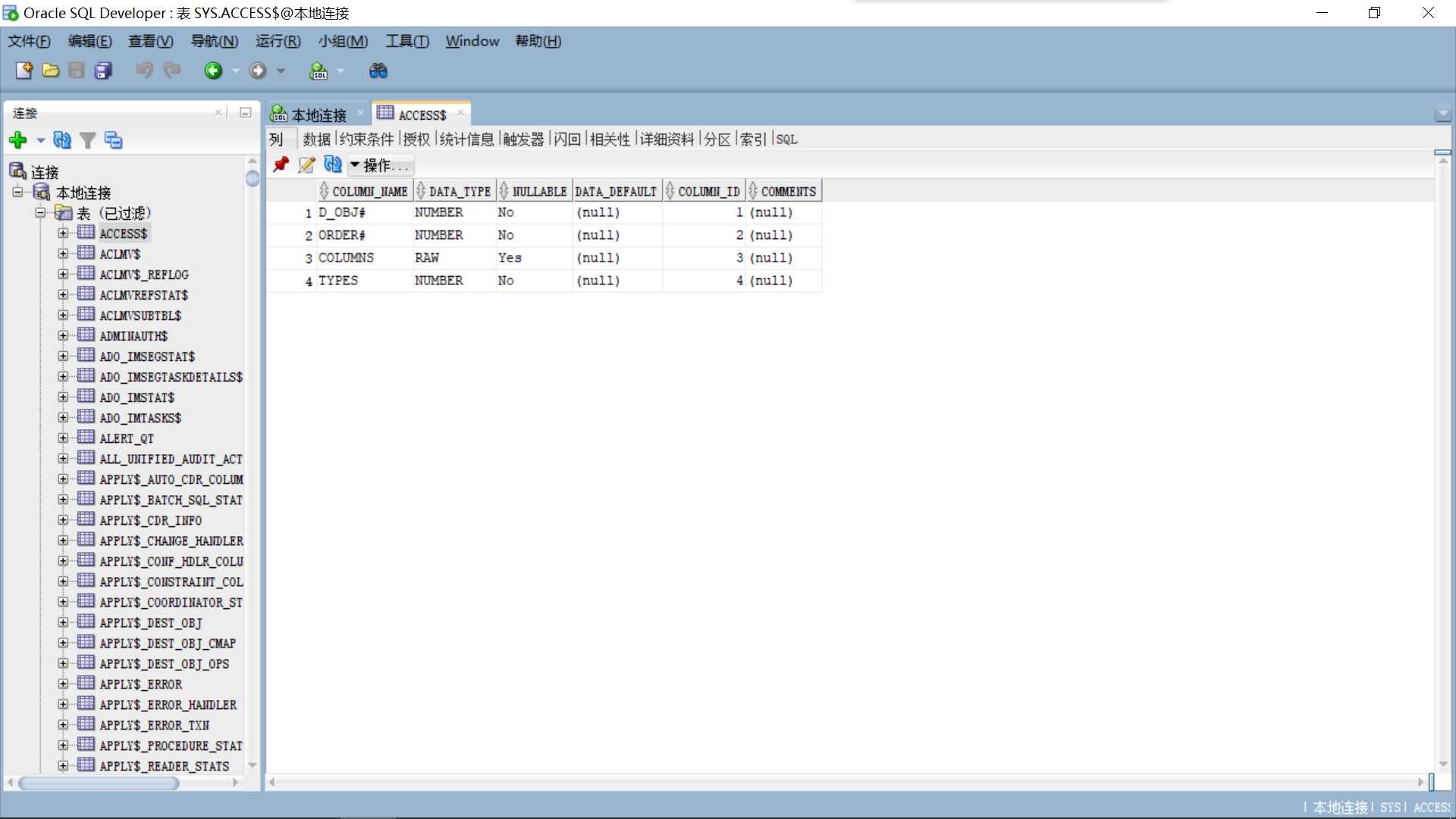Switch to the SQL tab
Image resolution: width=1456 pixels, height=819 pixels.
coord(786,139)
